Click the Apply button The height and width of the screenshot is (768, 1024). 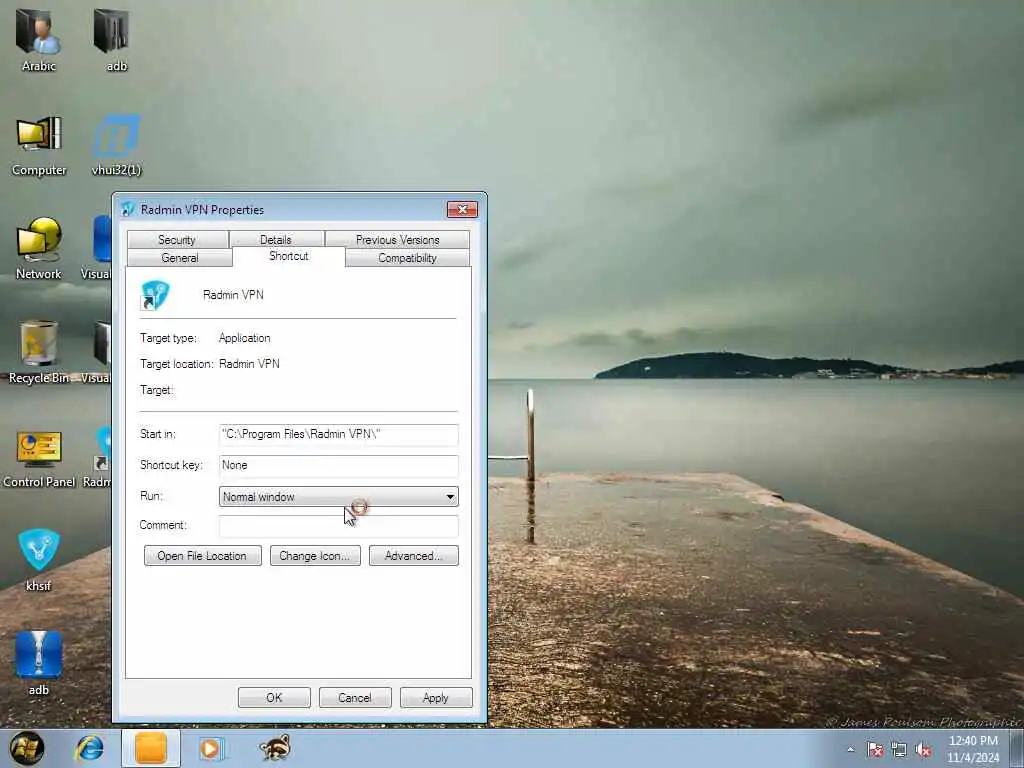tap(436, 697)
